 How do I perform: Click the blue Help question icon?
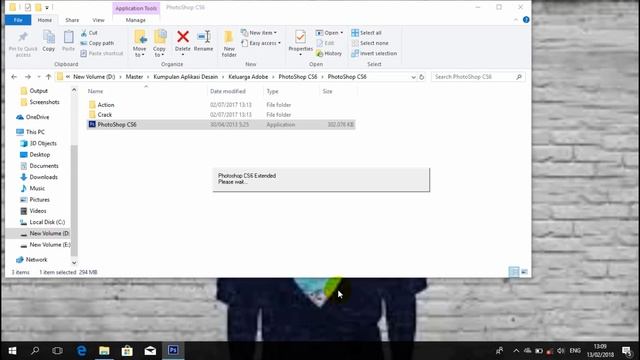tap(526, 20)
